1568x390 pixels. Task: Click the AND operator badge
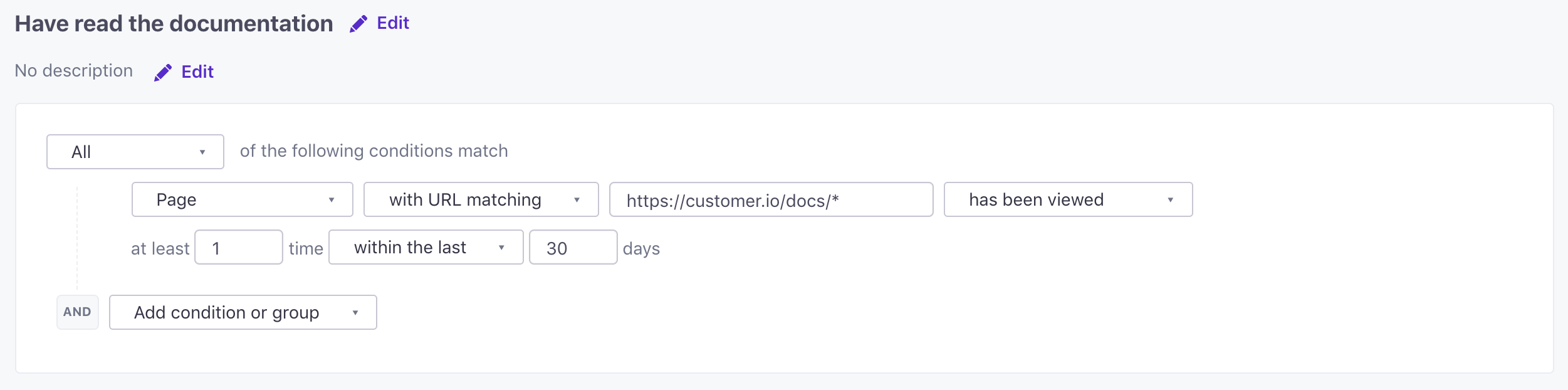tap(78, 312)
